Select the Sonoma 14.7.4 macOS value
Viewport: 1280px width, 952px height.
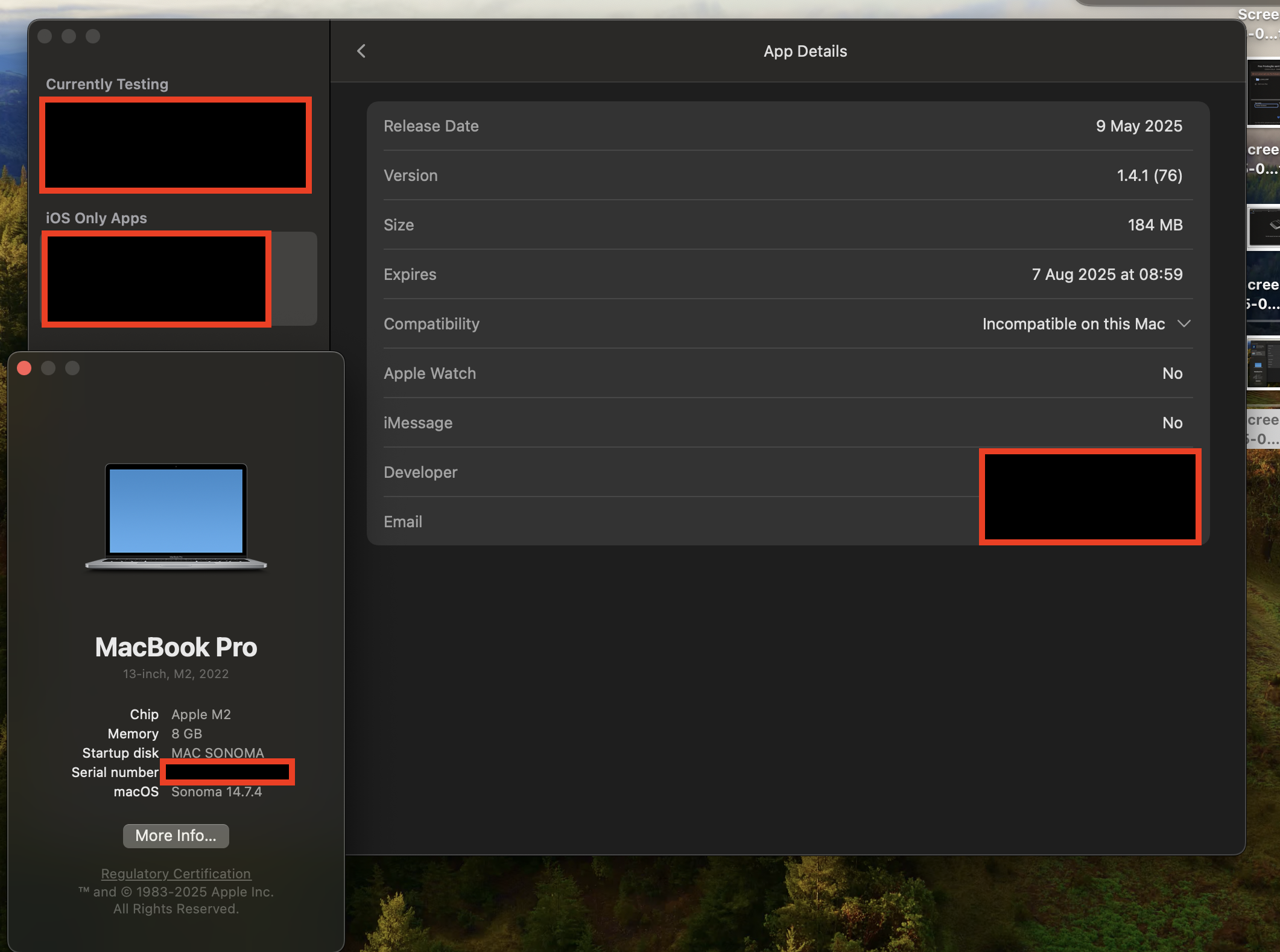coord(217,792)
